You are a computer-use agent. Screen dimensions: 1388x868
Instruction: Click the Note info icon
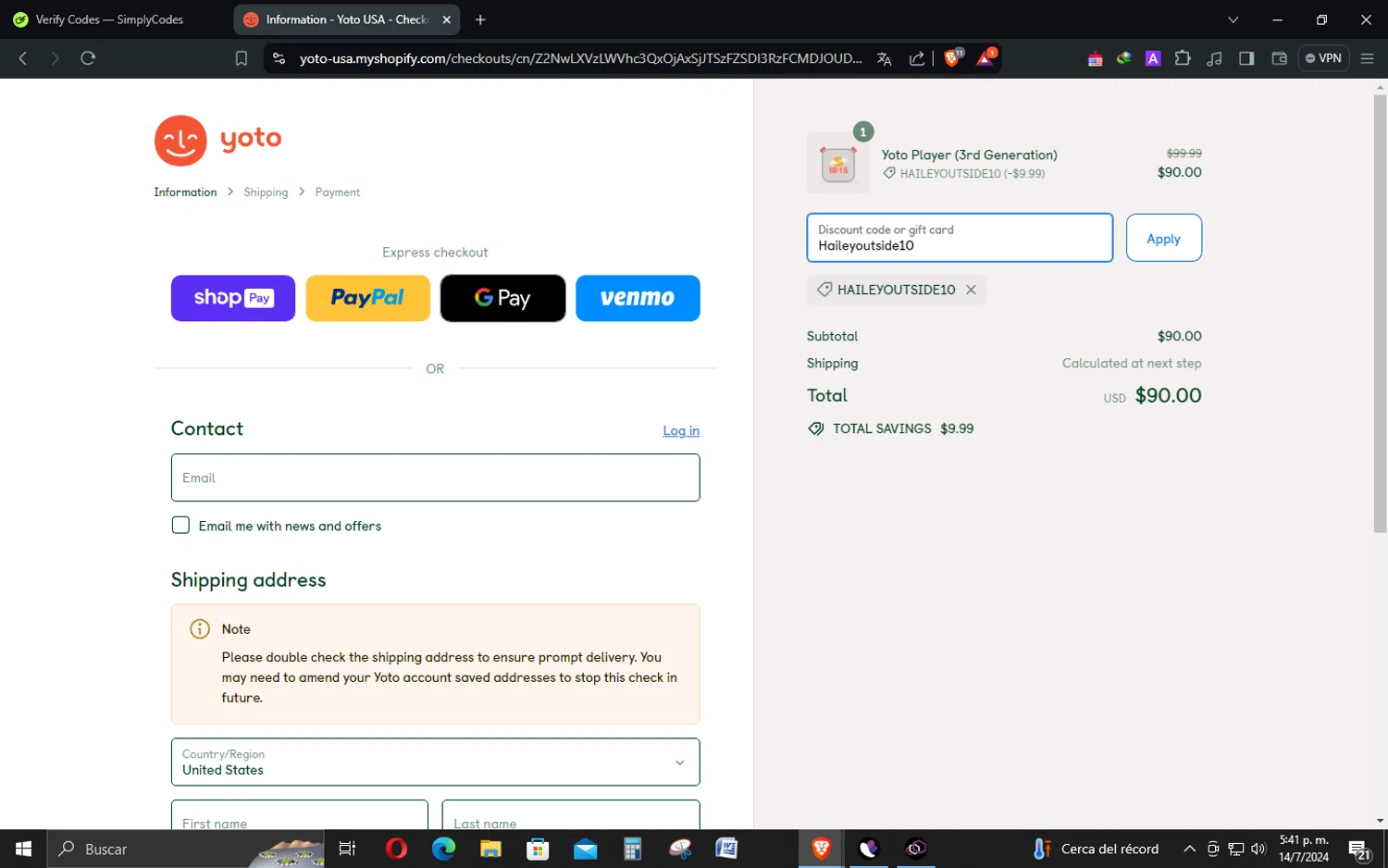click(200, 629)
